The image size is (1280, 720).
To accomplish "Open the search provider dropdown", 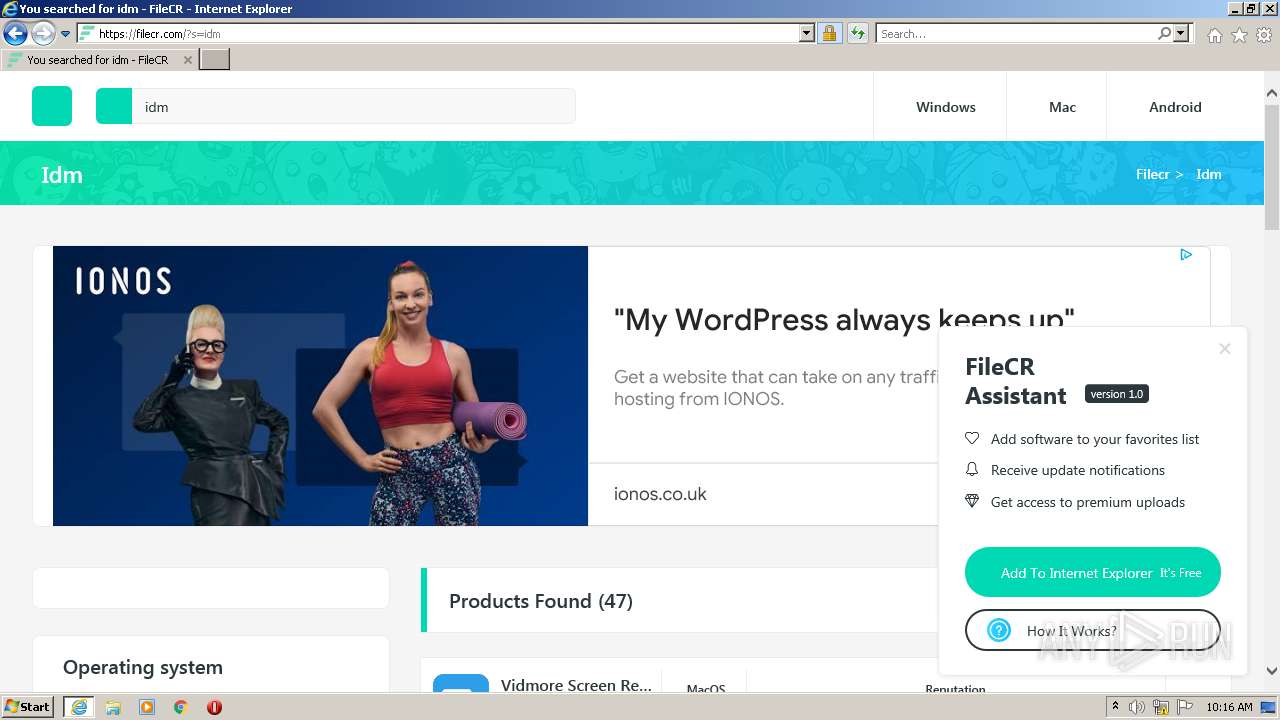I will [x=1181, y=34].
